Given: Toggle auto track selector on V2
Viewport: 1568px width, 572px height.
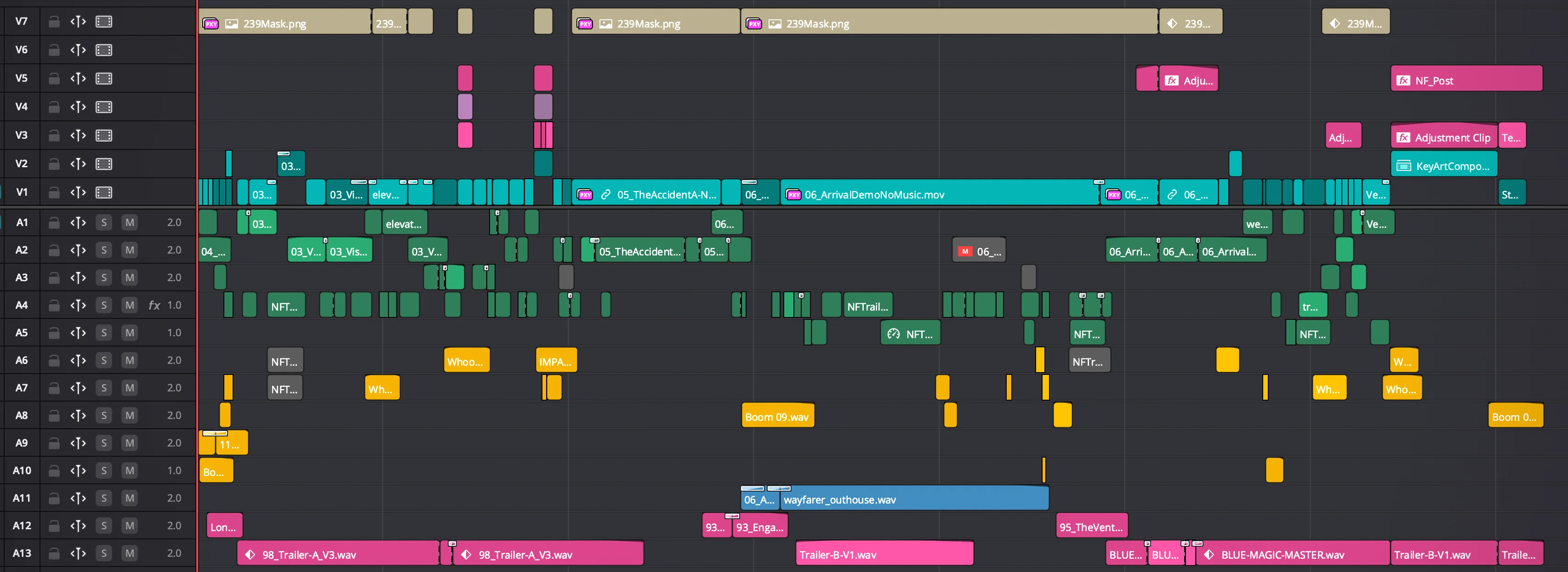Looking at the screenshot, I should (x=78, y=164).
